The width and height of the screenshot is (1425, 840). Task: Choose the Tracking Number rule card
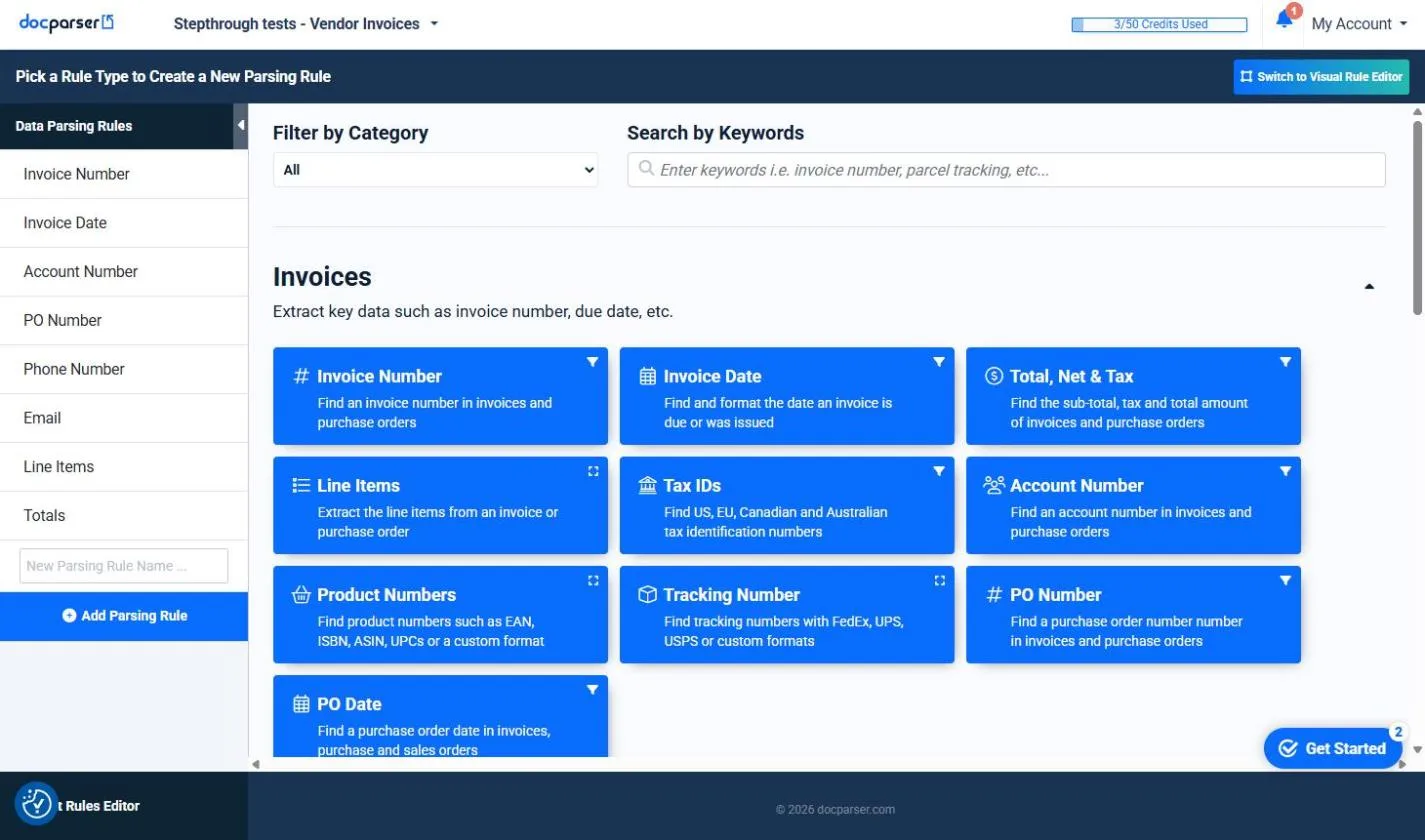tap(787, 614)
